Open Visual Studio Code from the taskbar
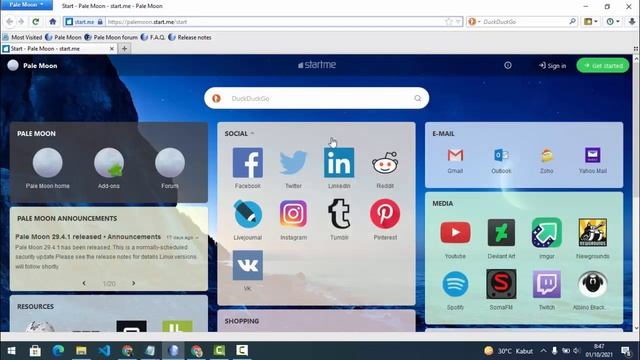The image size is (640, 360). (x=104, y=351)
